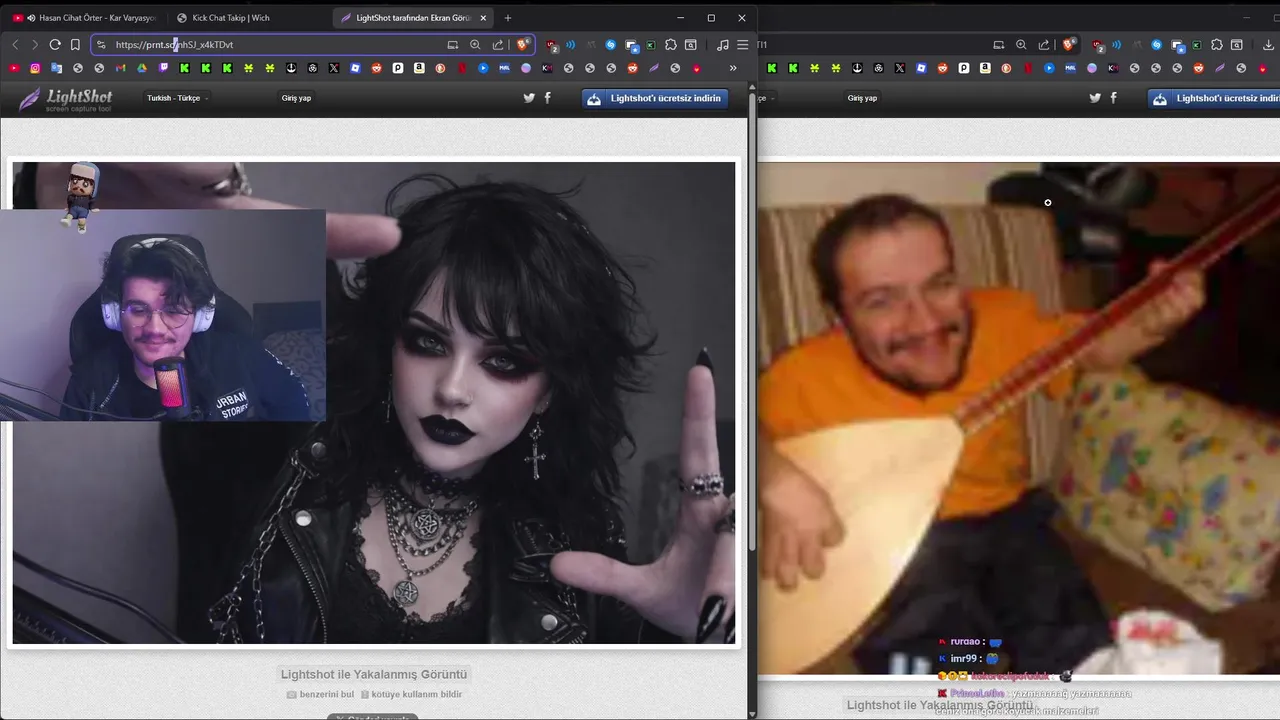Open the ChatGPT bookmark in left window
The height and width of the screenshot is (720, 1280).
pos(312,68)
